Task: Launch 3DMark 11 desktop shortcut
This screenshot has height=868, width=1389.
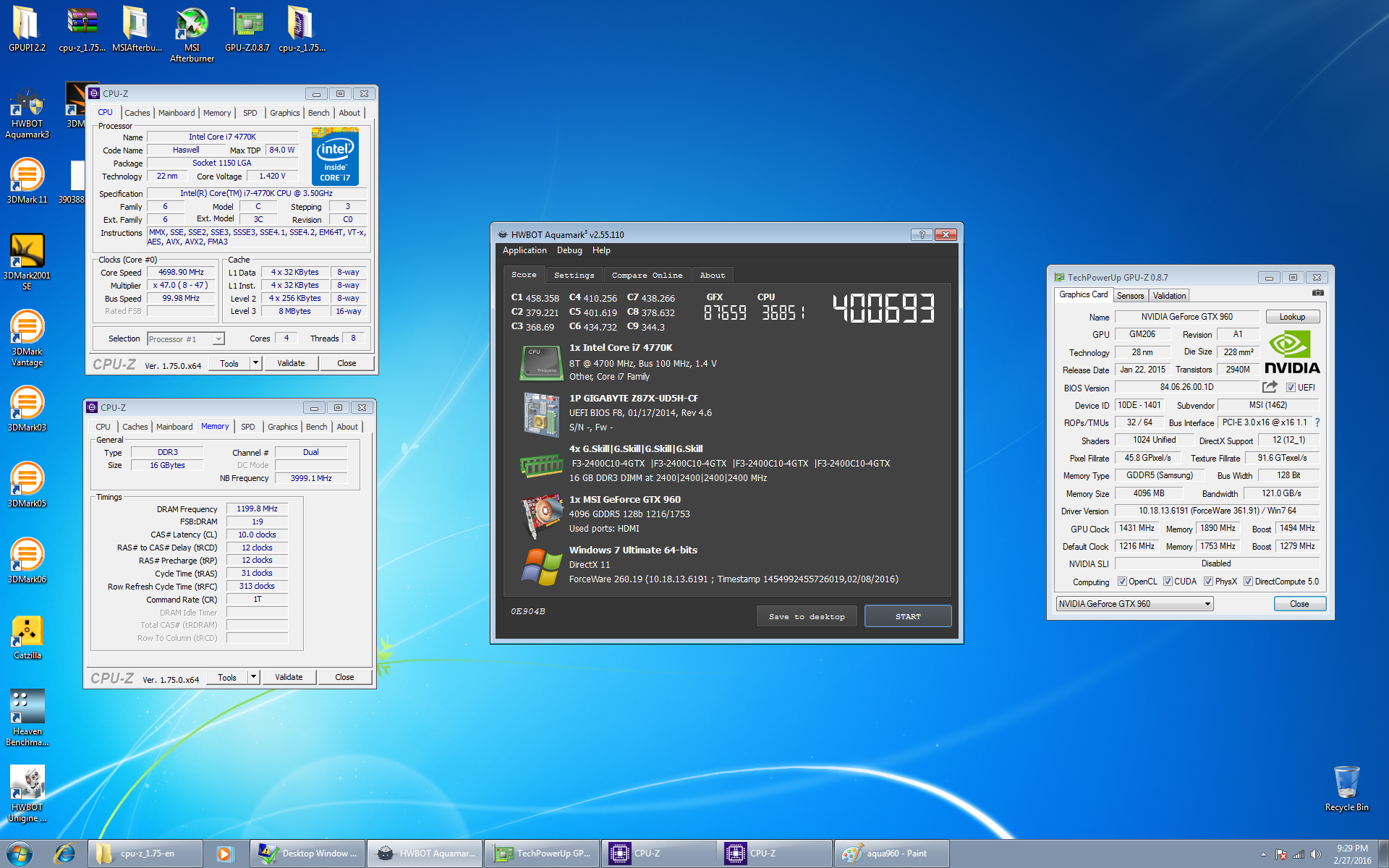Action: [x=27, y=181]
